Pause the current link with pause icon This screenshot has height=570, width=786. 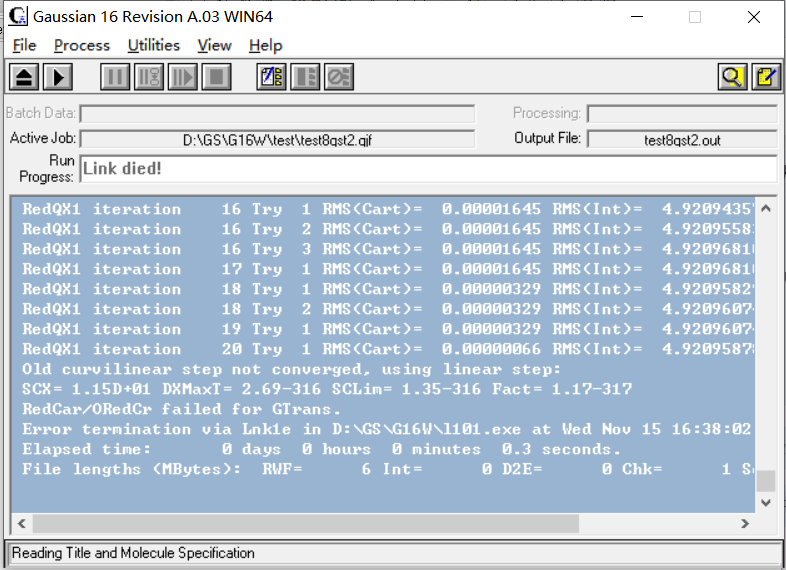click(115, 77)
